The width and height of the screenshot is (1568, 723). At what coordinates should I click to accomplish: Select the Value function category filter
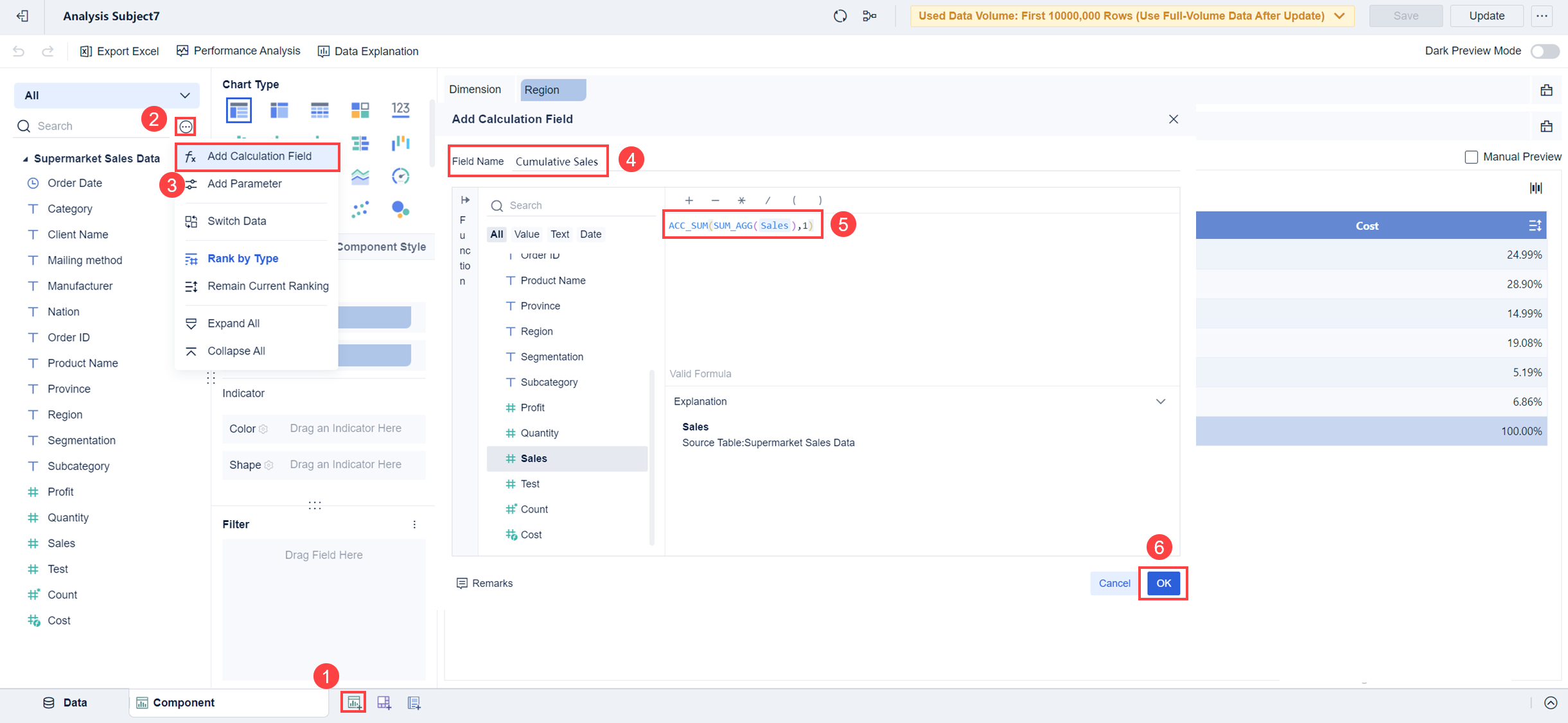pos(526,234)
